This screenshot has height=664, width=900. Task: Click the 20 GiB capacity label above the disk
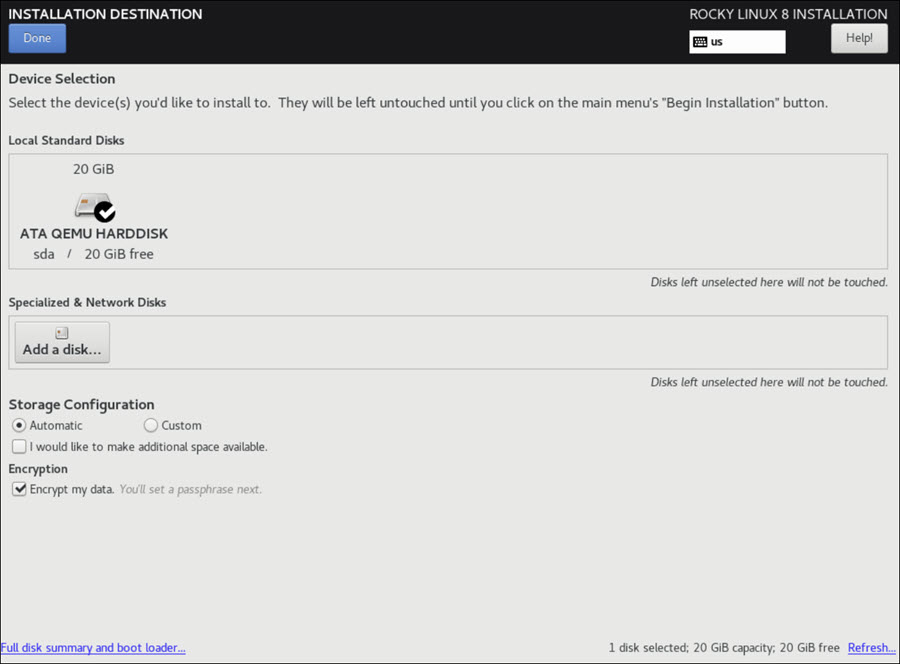93,169
